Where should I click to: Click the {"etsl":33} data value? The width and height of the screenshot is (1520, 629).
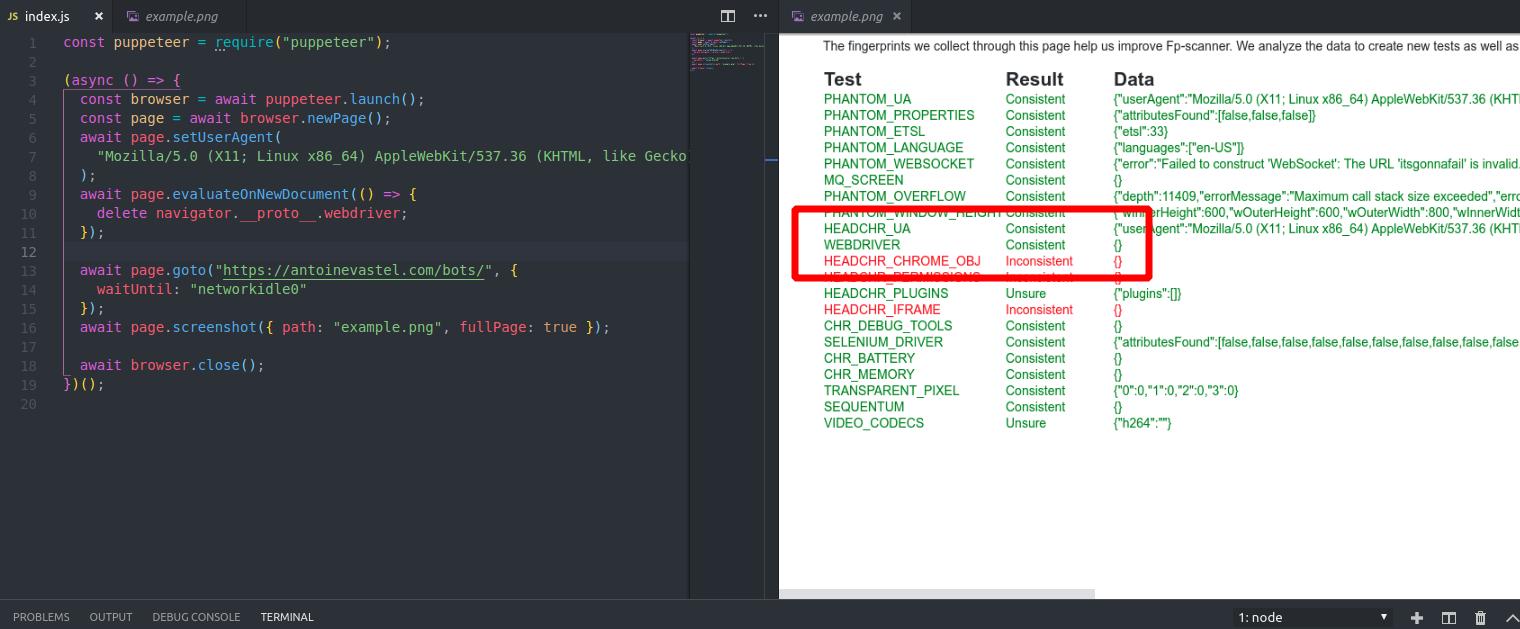pos(1142,131)
